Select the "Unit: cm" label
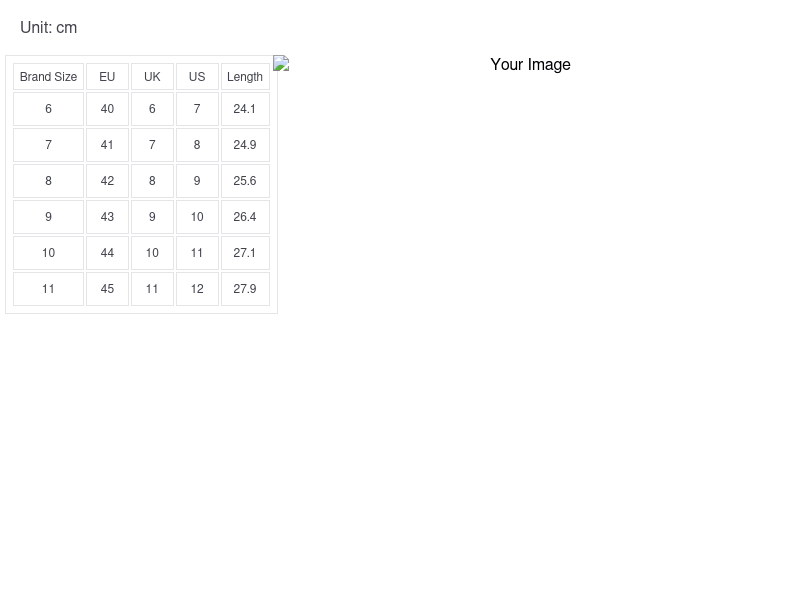The height and width of the screenshot is (600, 800). [48, 28]
